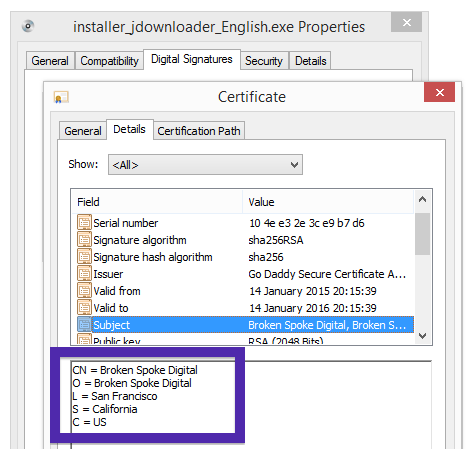Close the installer Properties window
The image size is (469, 449).
click(x=406, y=23)
